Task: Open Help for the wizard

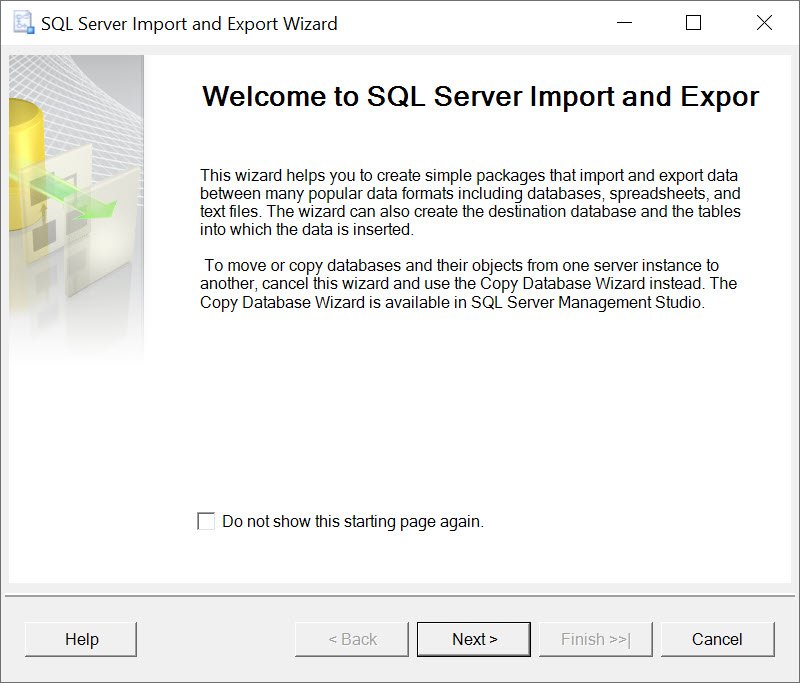Action: 81,639
